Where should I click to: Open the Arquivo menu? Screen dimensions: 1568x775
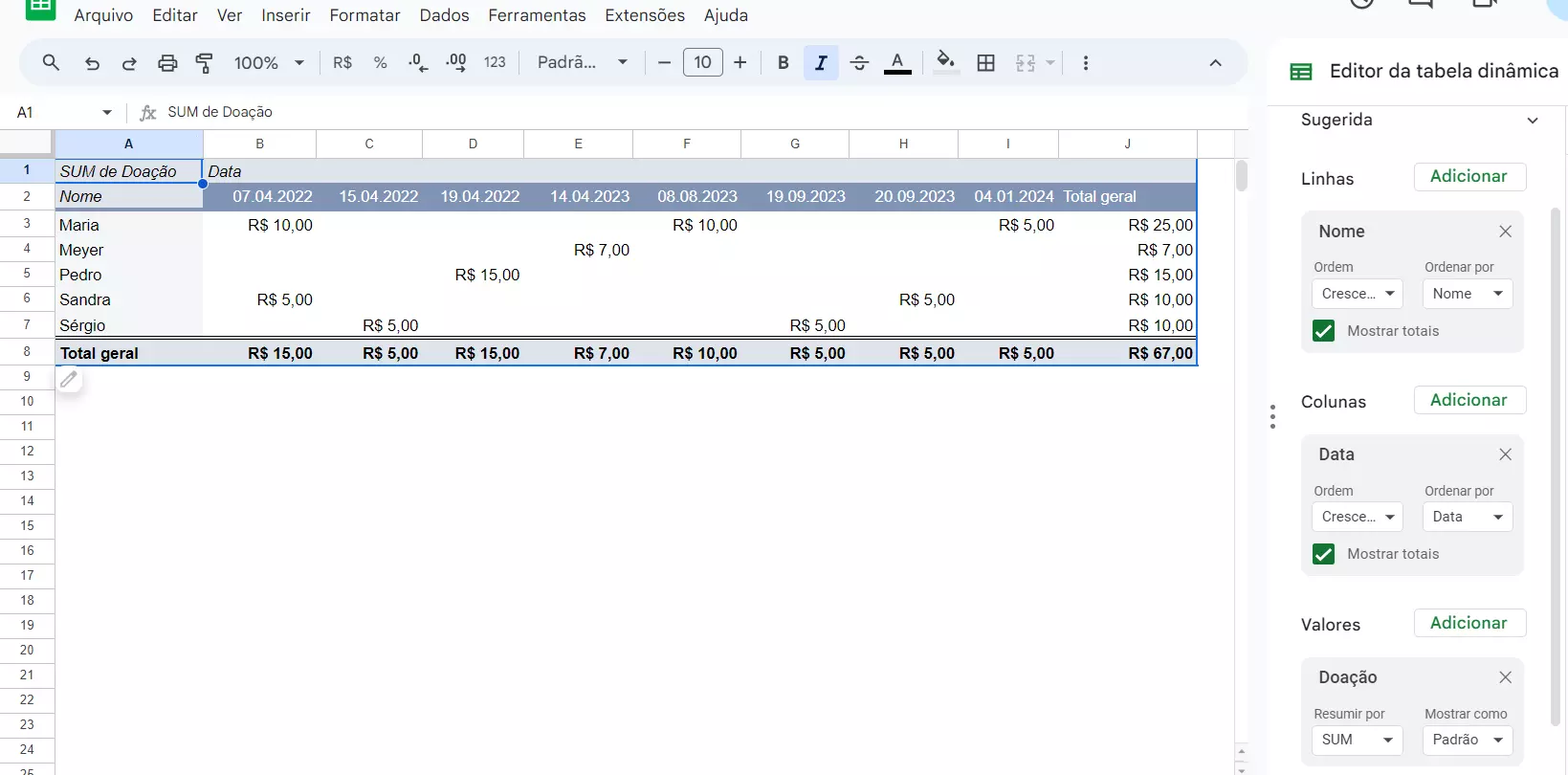click(103, 15)
